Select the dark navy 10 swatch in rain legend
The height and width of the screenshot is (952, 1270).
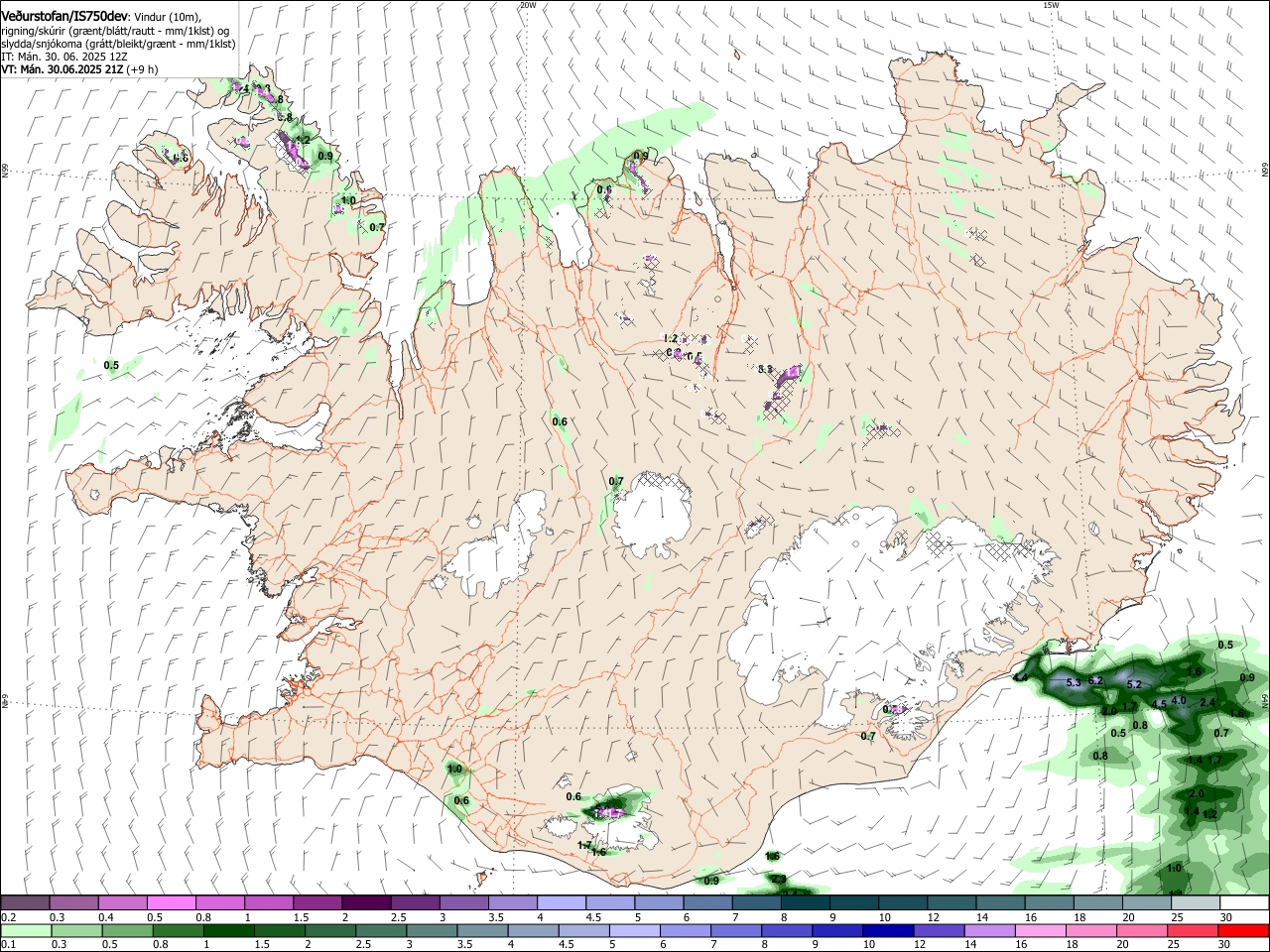point(887,930)
